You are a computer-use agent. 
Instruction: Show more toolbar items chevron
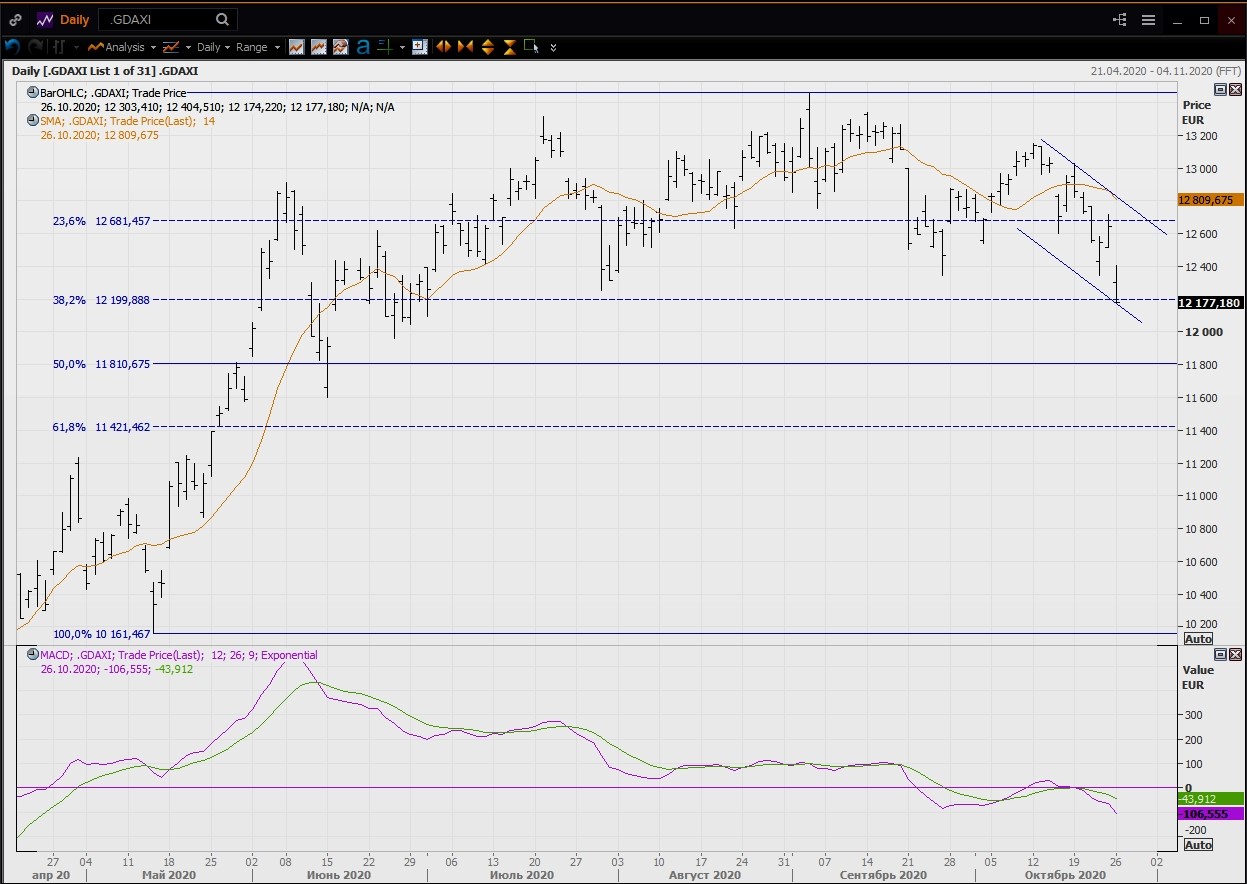tap(553, 47)
